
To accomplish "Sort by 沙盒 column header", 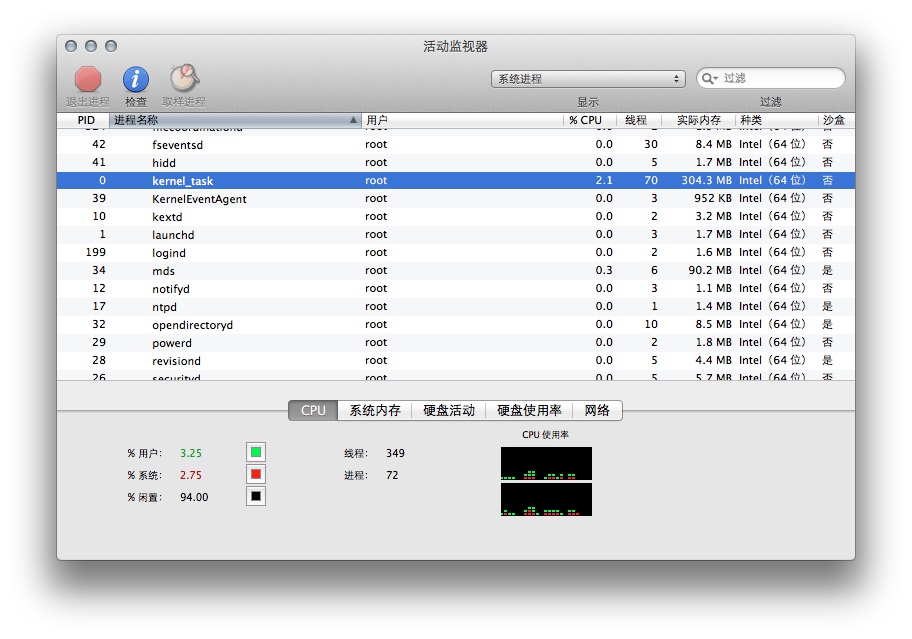I will pyautogui.click(x=836, y=120).
